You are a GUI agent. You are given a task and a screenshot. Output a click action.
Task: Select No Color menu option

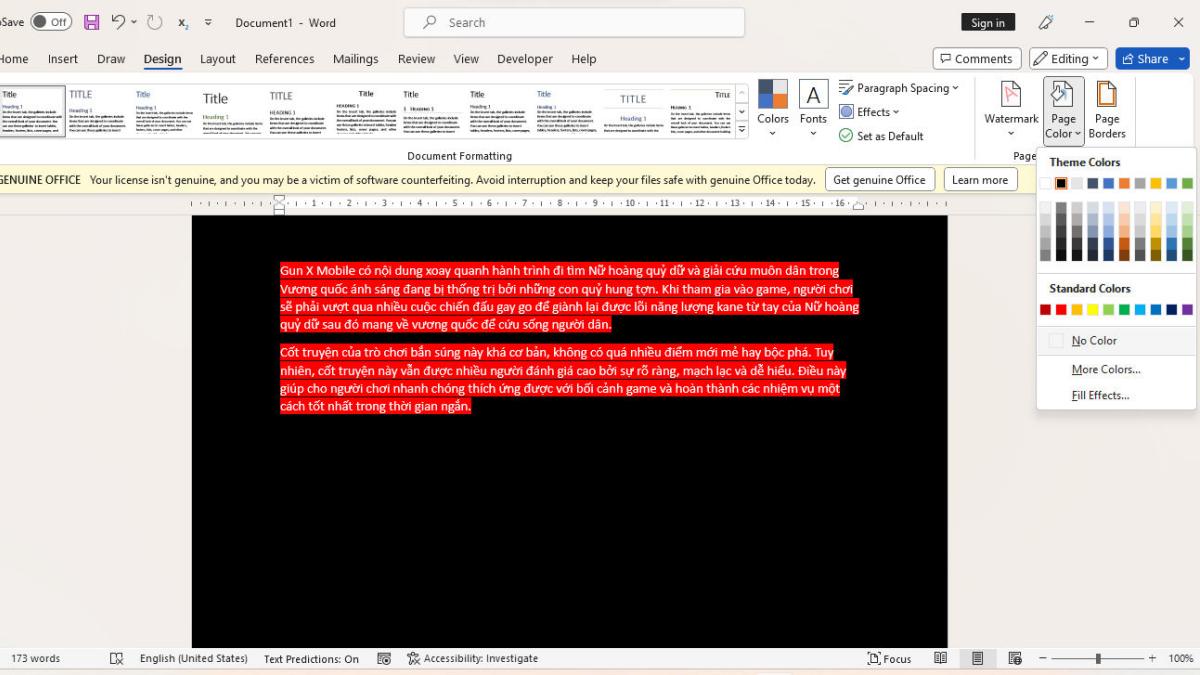[1094, 341]
